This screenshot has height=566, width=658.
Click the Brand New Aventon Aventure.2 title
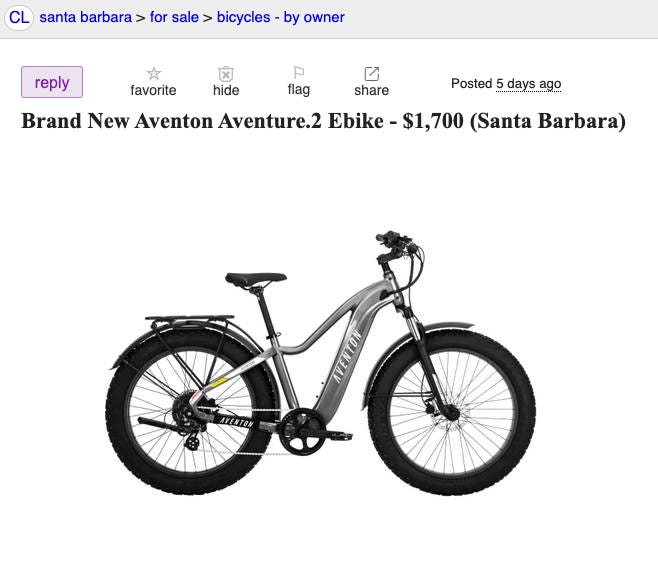pyautogui.click(x=172, y=121)
